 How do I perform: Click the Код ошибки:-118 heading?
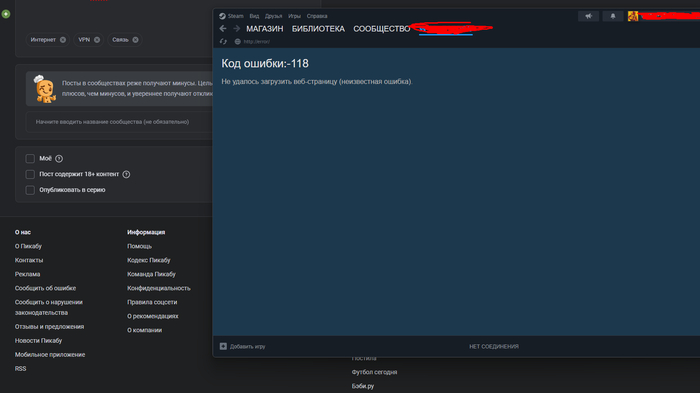265,63
